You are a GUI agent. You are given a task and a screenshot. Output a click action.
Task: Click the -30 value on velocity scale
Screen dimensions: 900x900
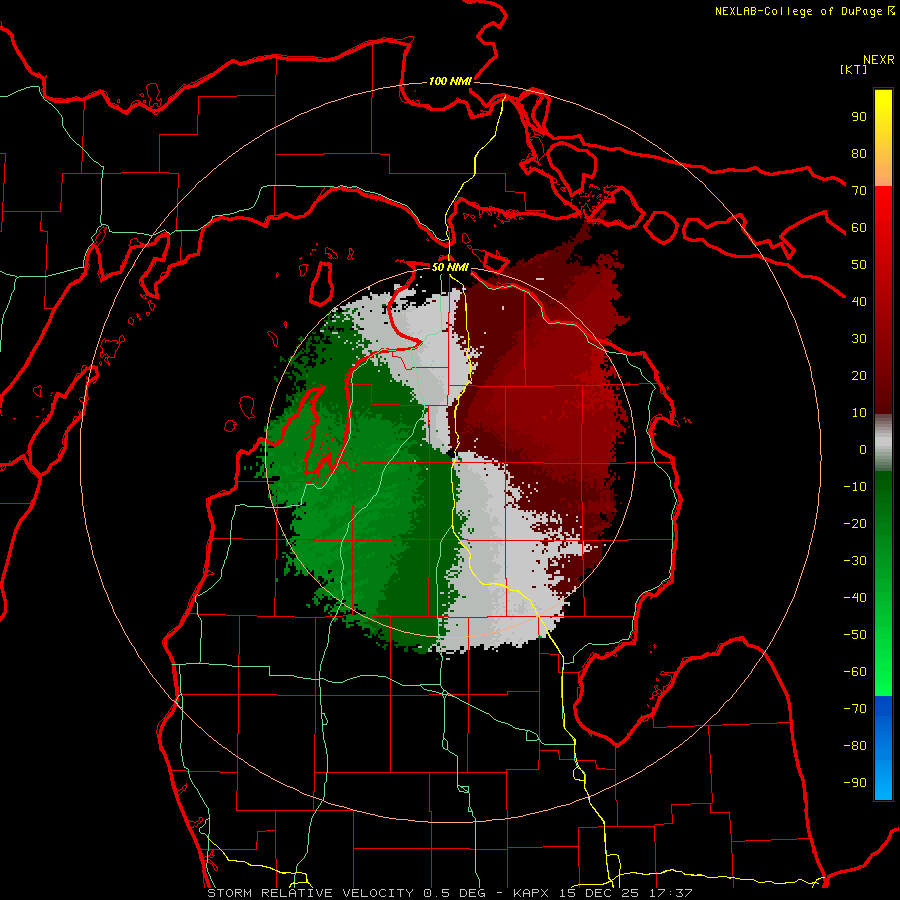(855, 561)
